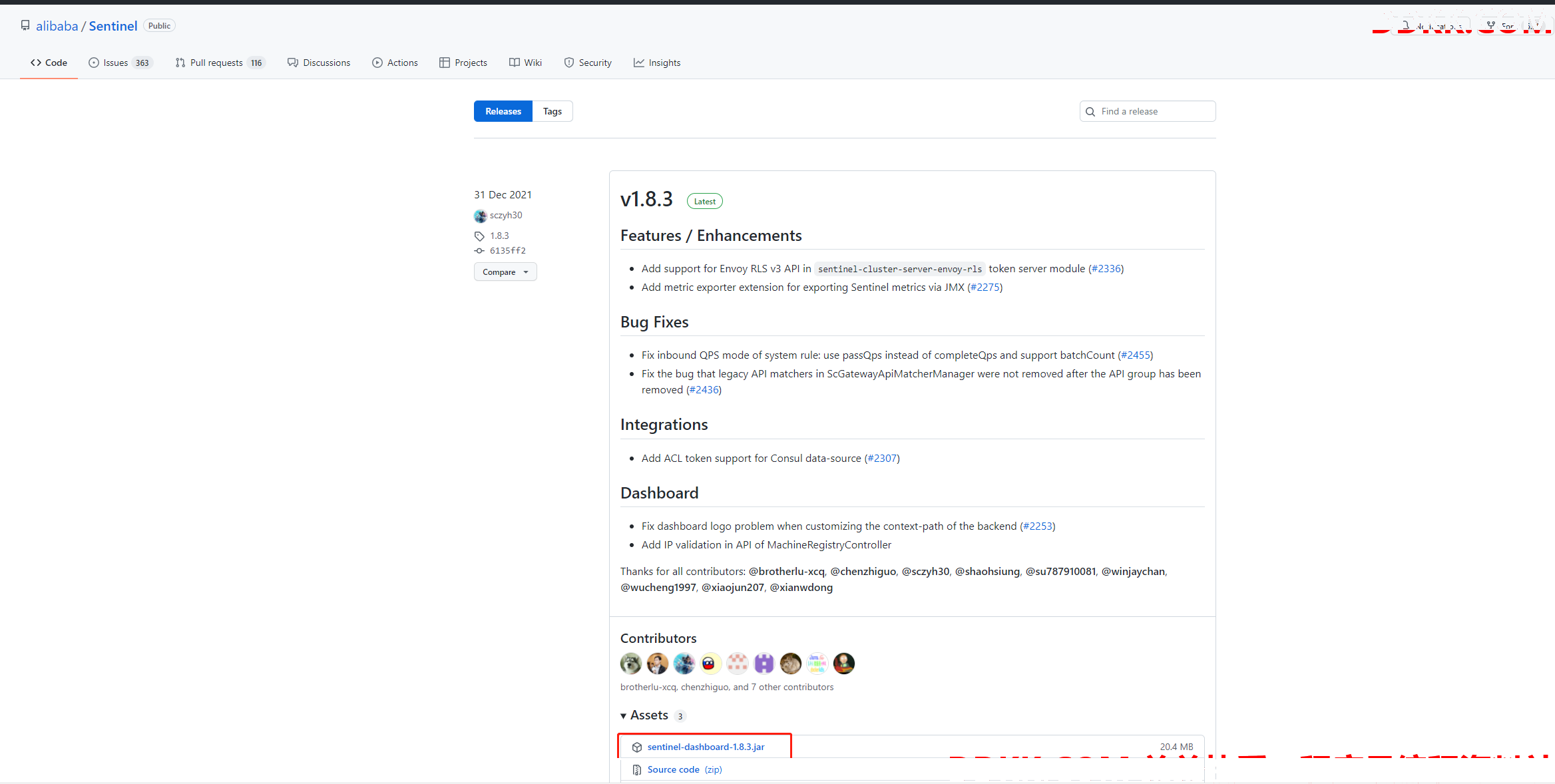The width and height of the screenshot is (1555, 784).
Task: Open the 1.8.3 tag link
Action: (x=499, y=236)
